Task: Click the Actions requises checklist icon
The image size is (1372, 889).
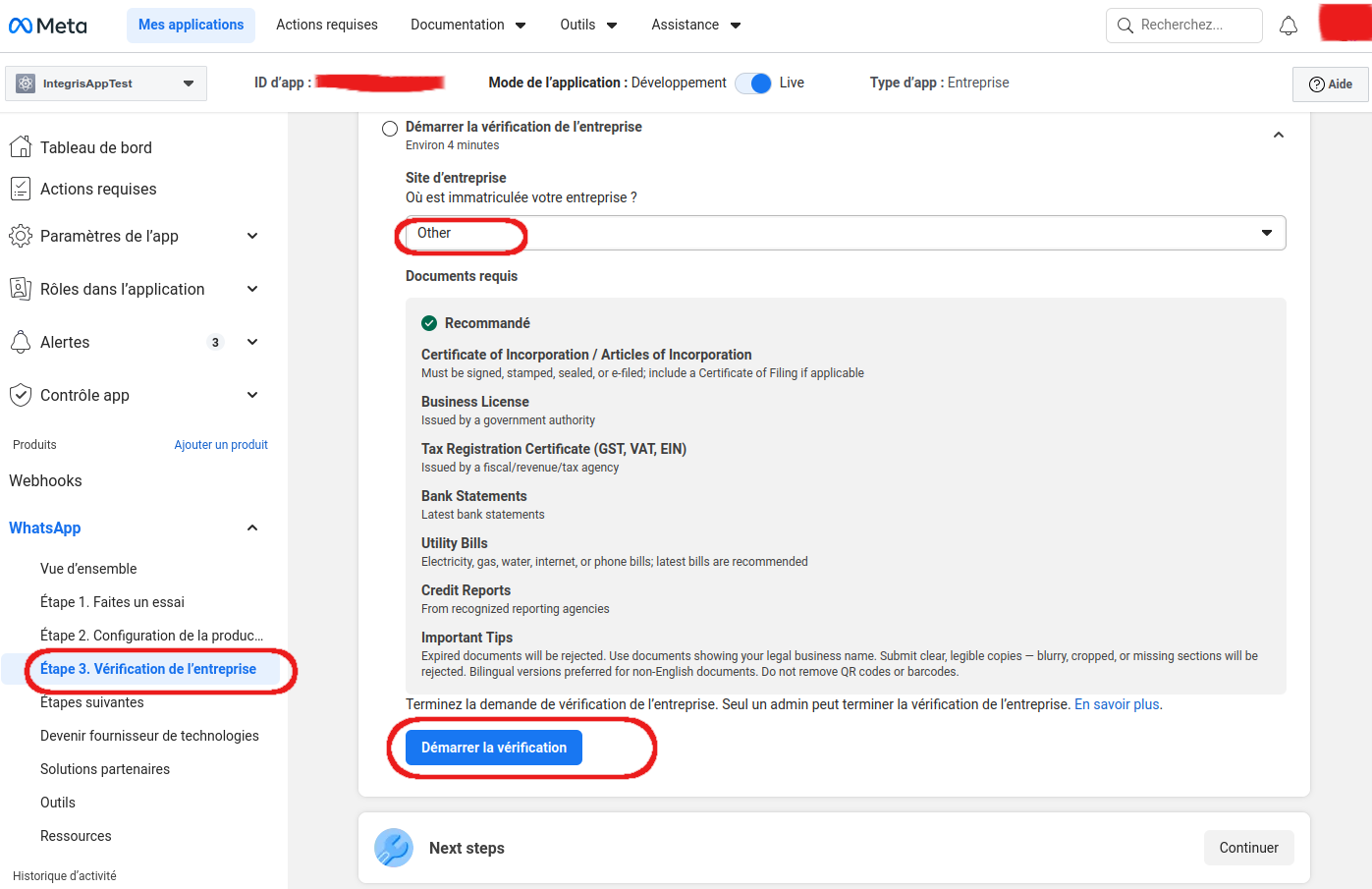Action: 21,189
